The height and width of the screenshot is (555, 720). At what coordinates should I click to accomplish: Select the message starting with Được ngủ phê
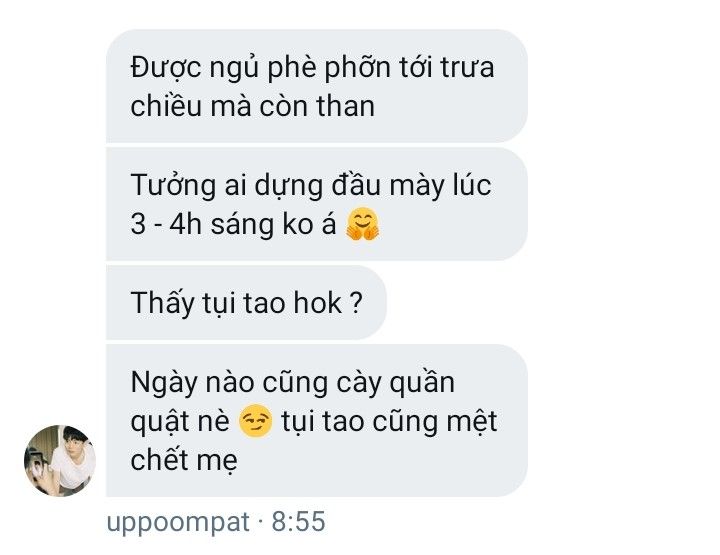click(x=317, y=86)
